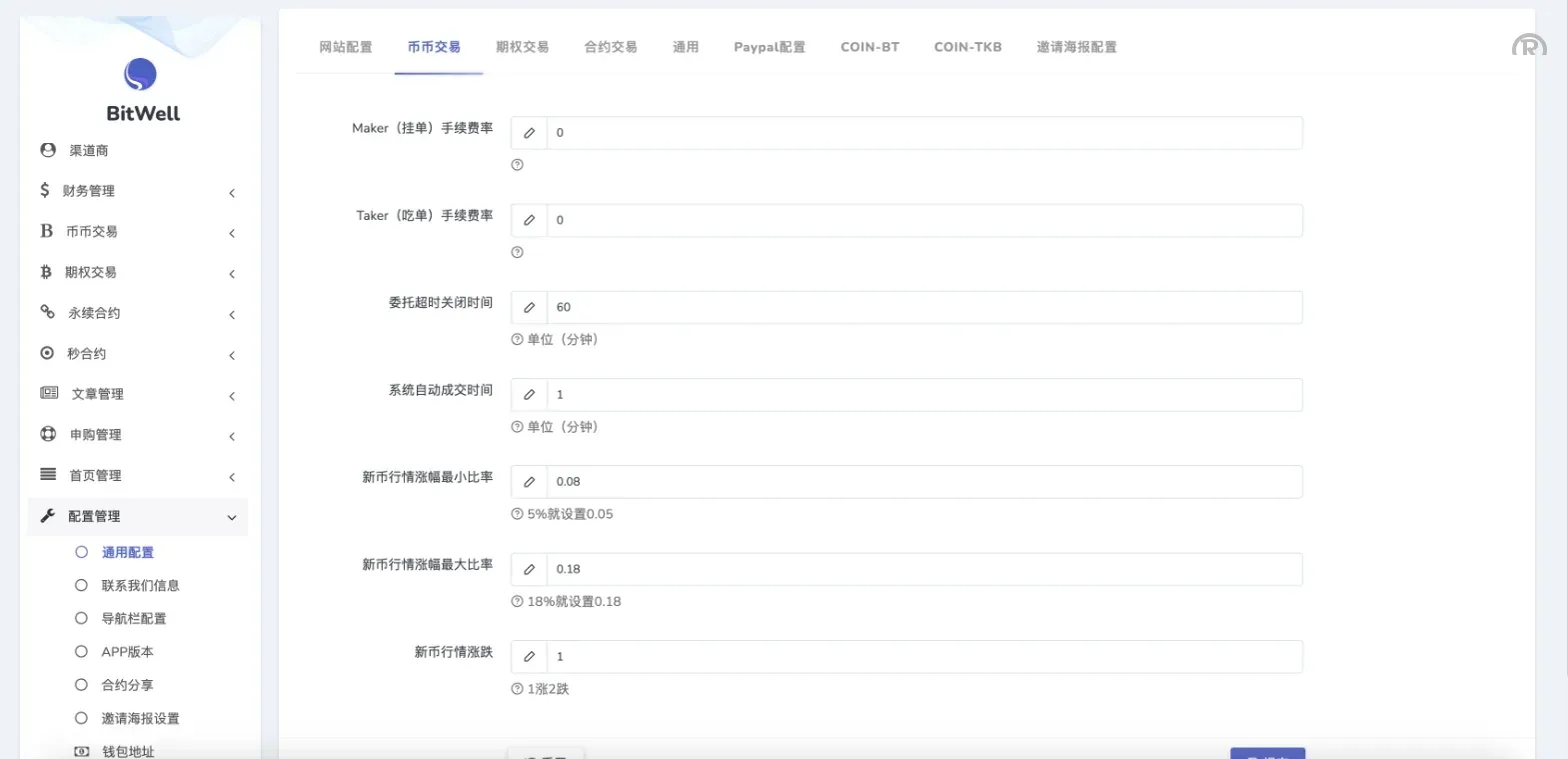Expand the 币币交易 sidebar chevron
1568x759 pixels.
[232, 233]
